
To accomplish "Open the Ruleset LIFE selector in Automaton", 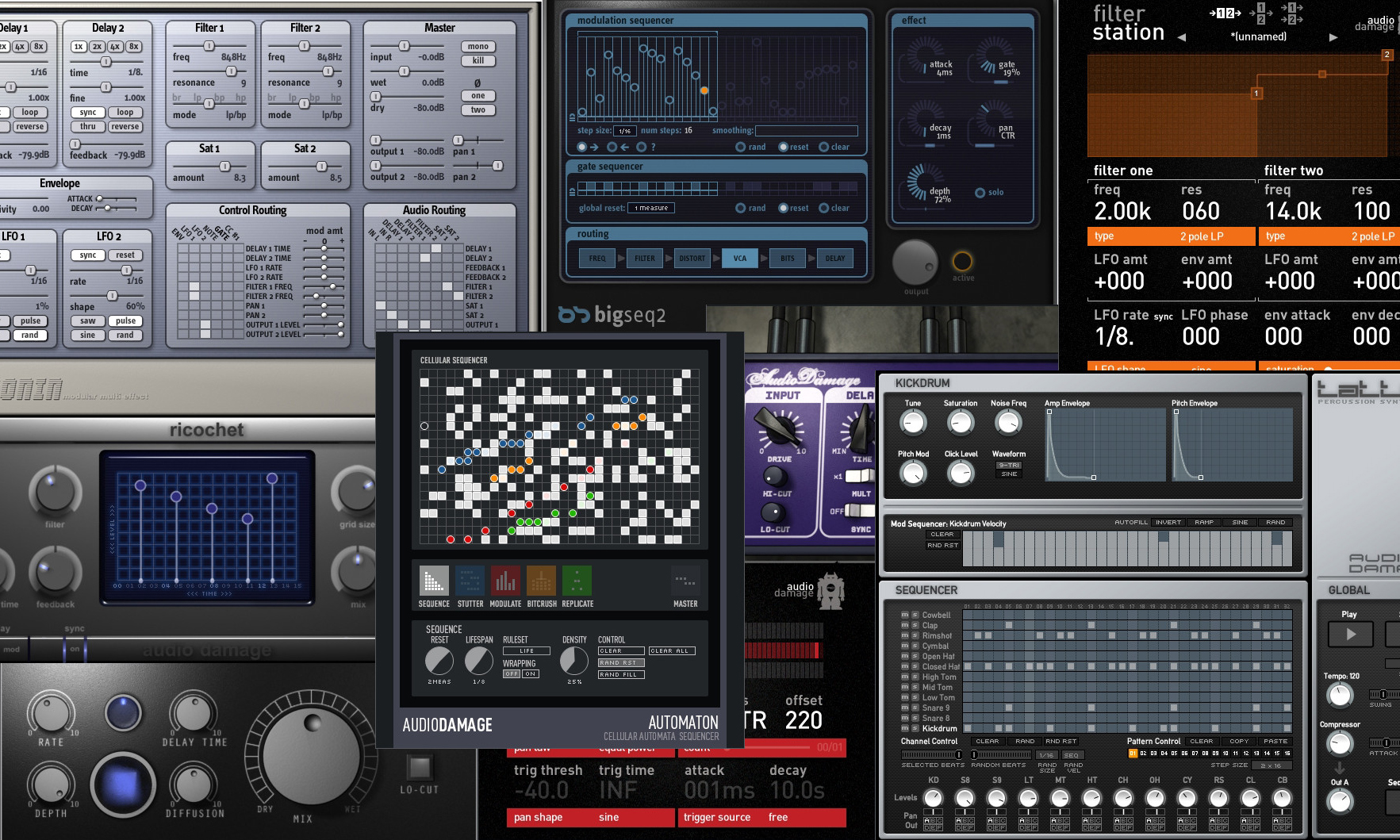I will click(527, 650).
